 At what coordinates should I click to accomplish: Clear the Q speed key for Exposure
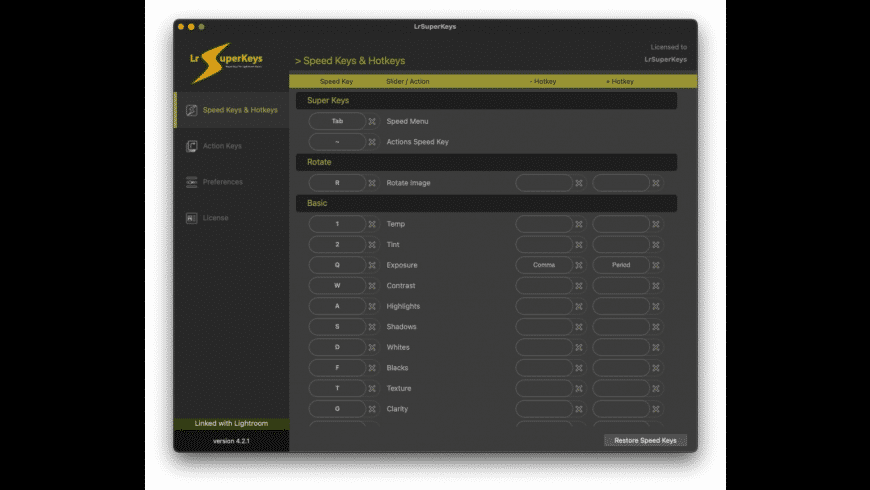coord(372,265)
